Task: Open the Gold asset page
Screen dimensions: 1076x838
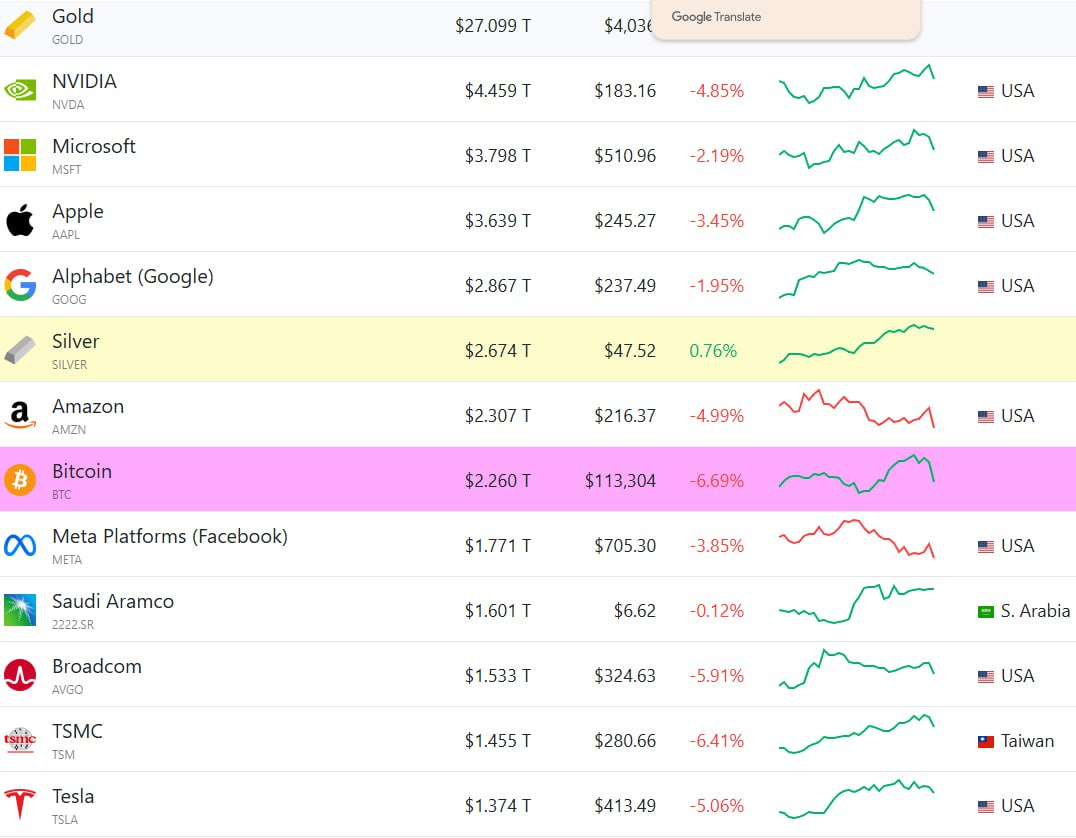Action: [73, 16]
